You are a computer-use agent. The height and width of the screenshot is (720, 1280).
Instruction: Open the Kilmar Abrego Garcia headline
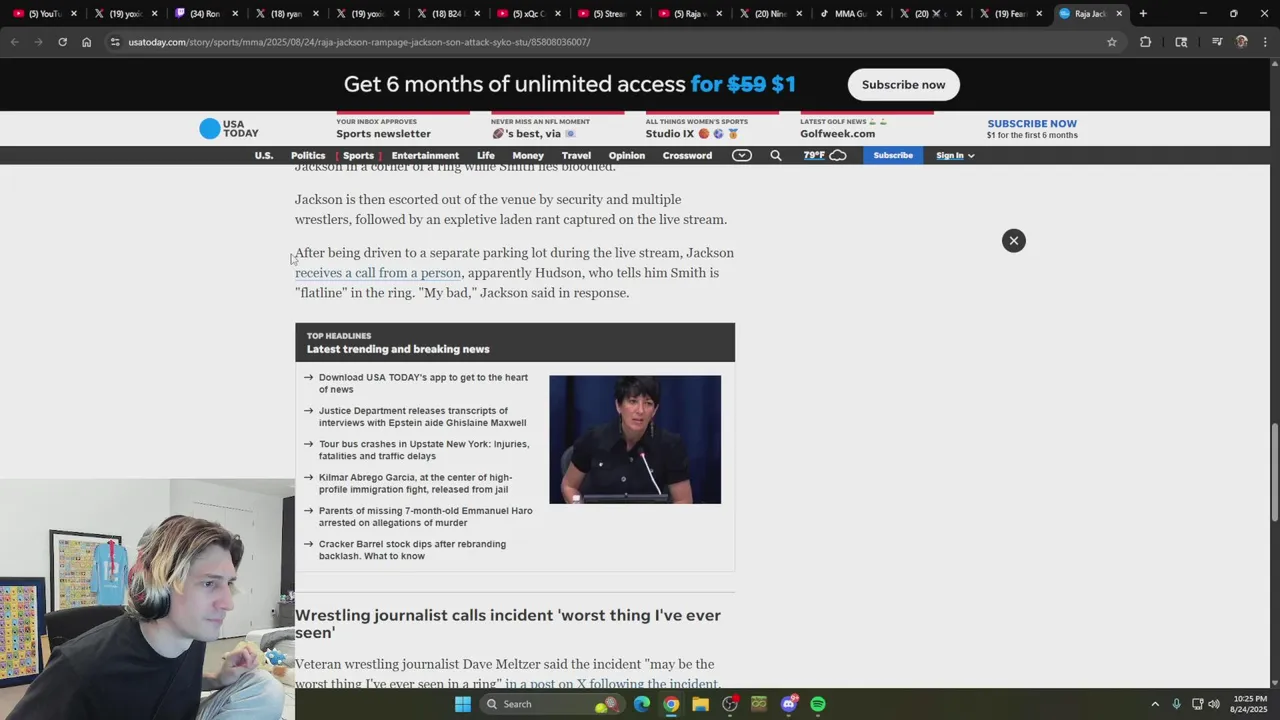415,483
